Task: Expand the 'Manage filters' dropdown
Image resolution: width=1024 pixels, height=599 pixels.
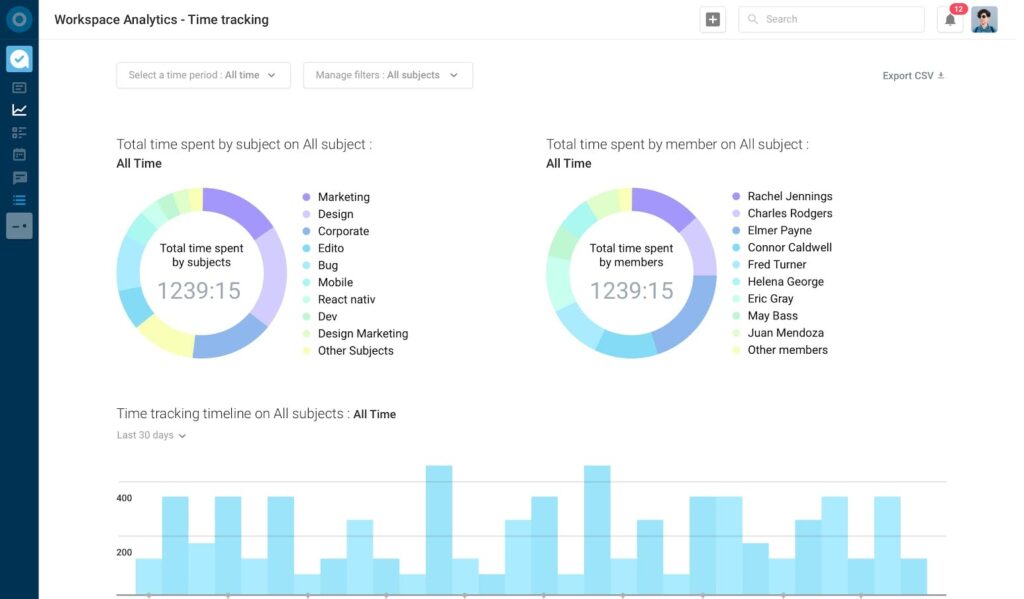Action: [387, 75]
